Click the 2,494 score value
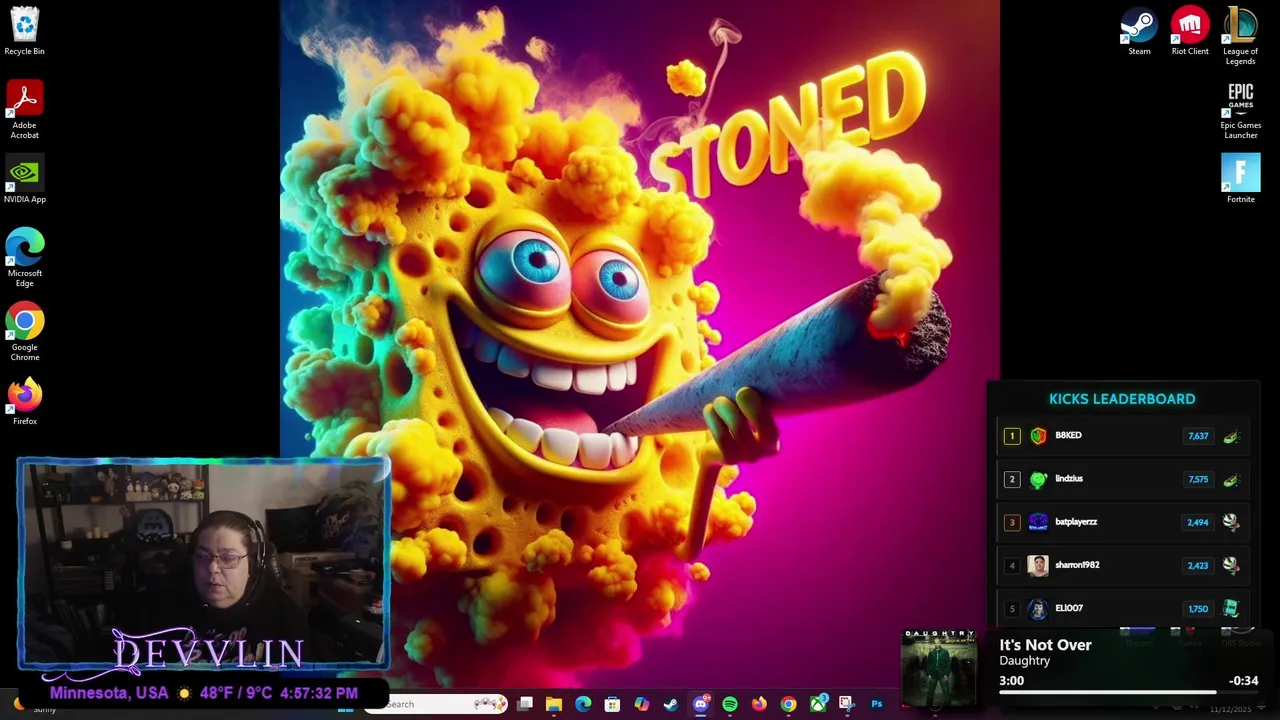The width and height of the screenshot is (1280, 720). (1198, 522)
